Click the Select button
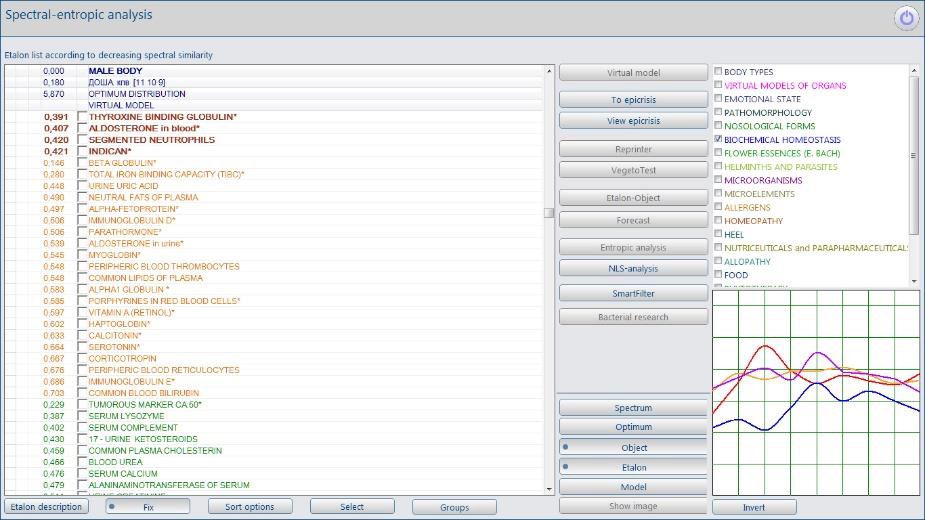 pyautogui.click(x=352, y=506)
